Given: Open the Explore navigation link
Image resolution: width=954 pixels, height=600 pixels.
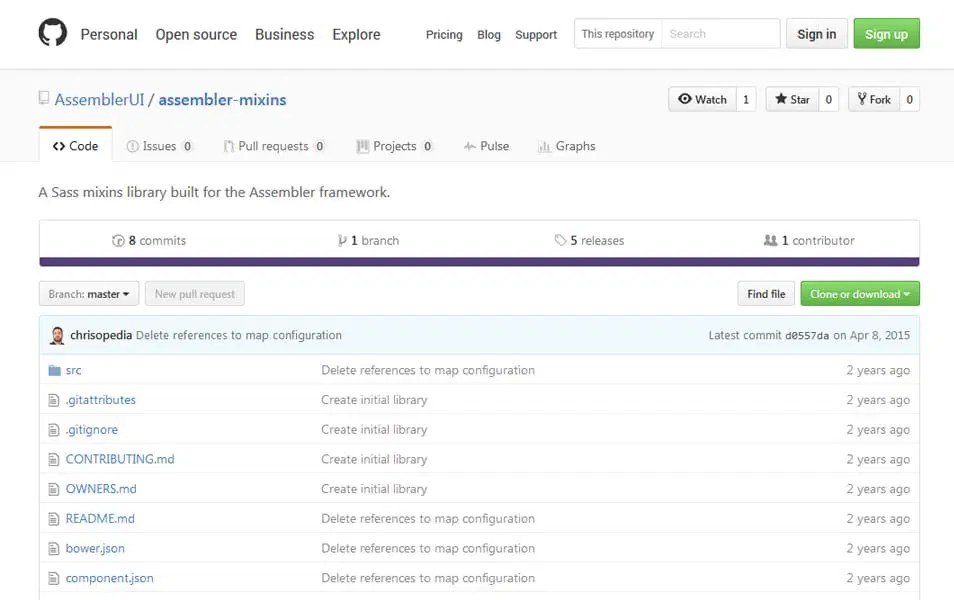Looking at the screenshot, I should coord(356,35).
